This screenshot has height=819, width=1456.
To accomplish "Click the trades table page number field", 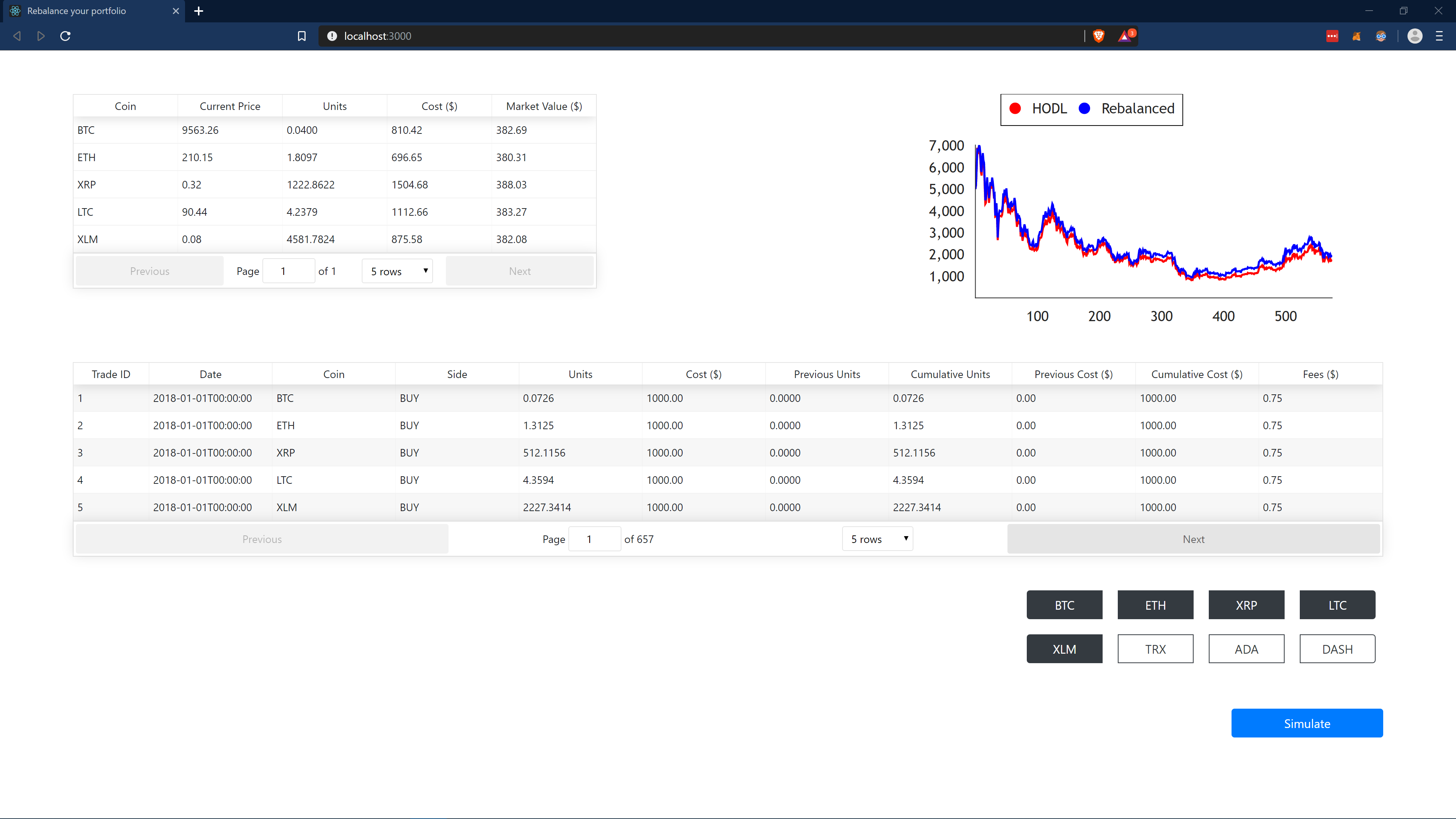I will 594,539.
